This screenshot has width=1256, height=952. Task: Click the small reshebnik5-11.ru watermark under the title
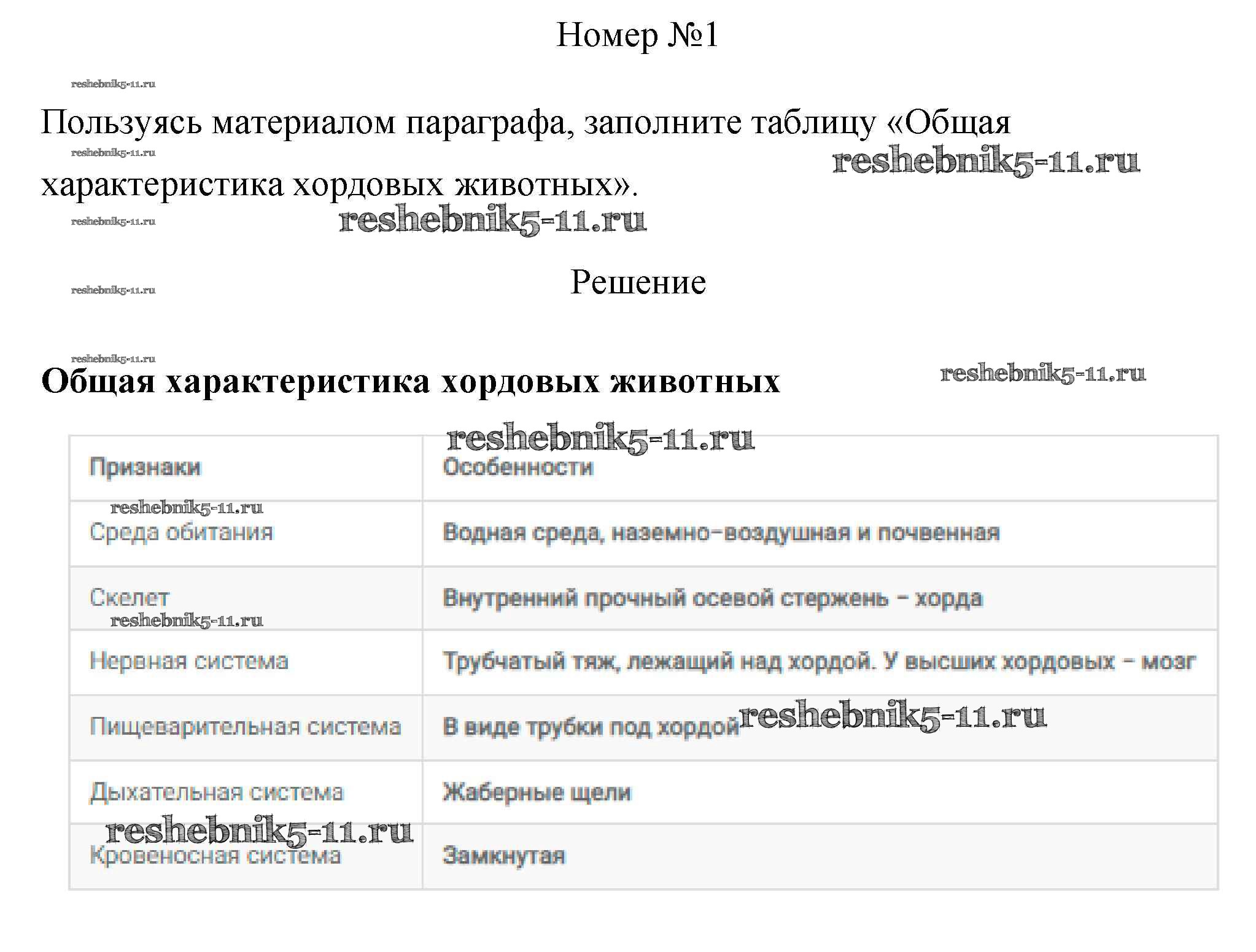(113, 84)
